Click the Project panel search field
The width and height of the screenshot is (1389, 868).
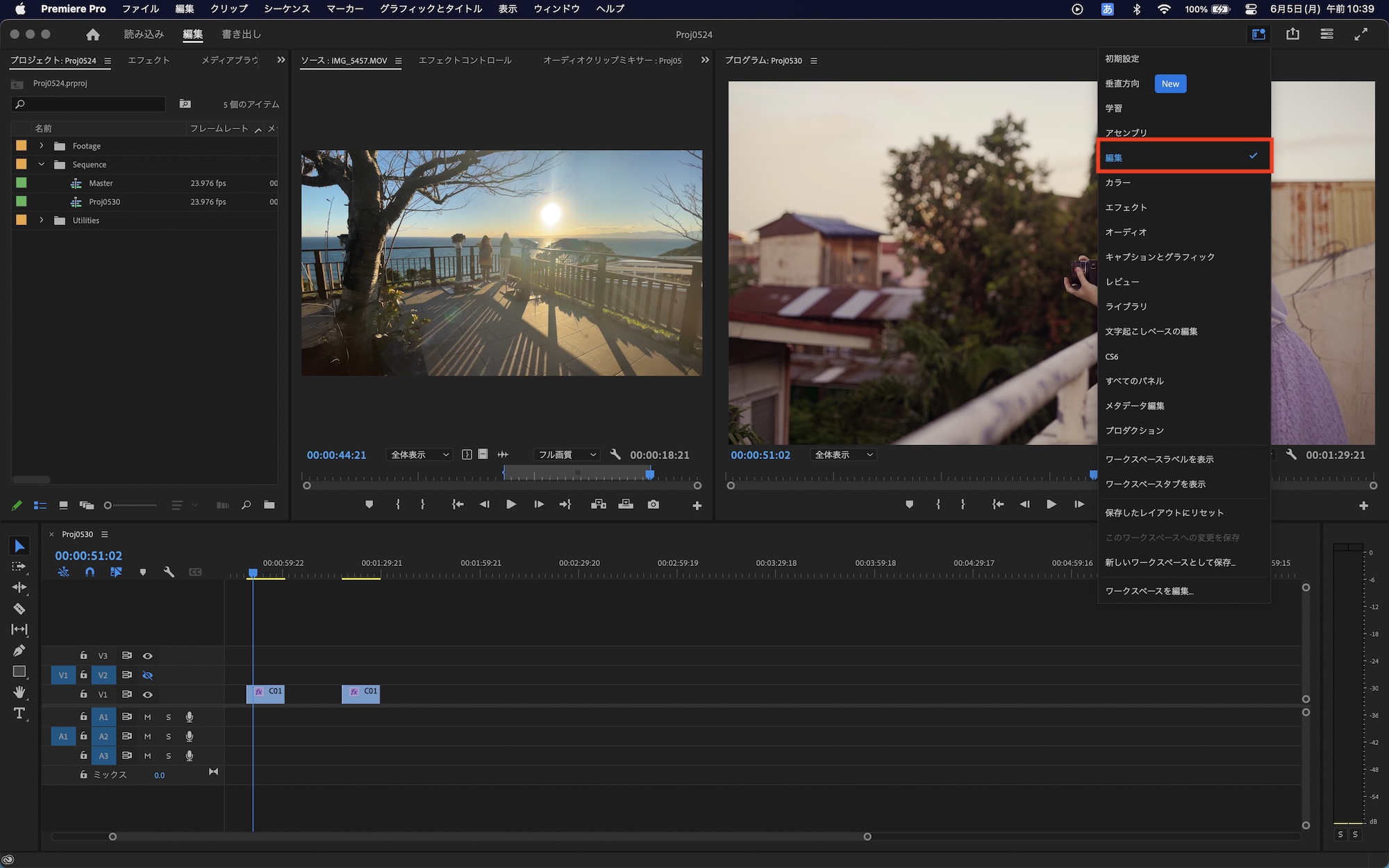[90, 104]
